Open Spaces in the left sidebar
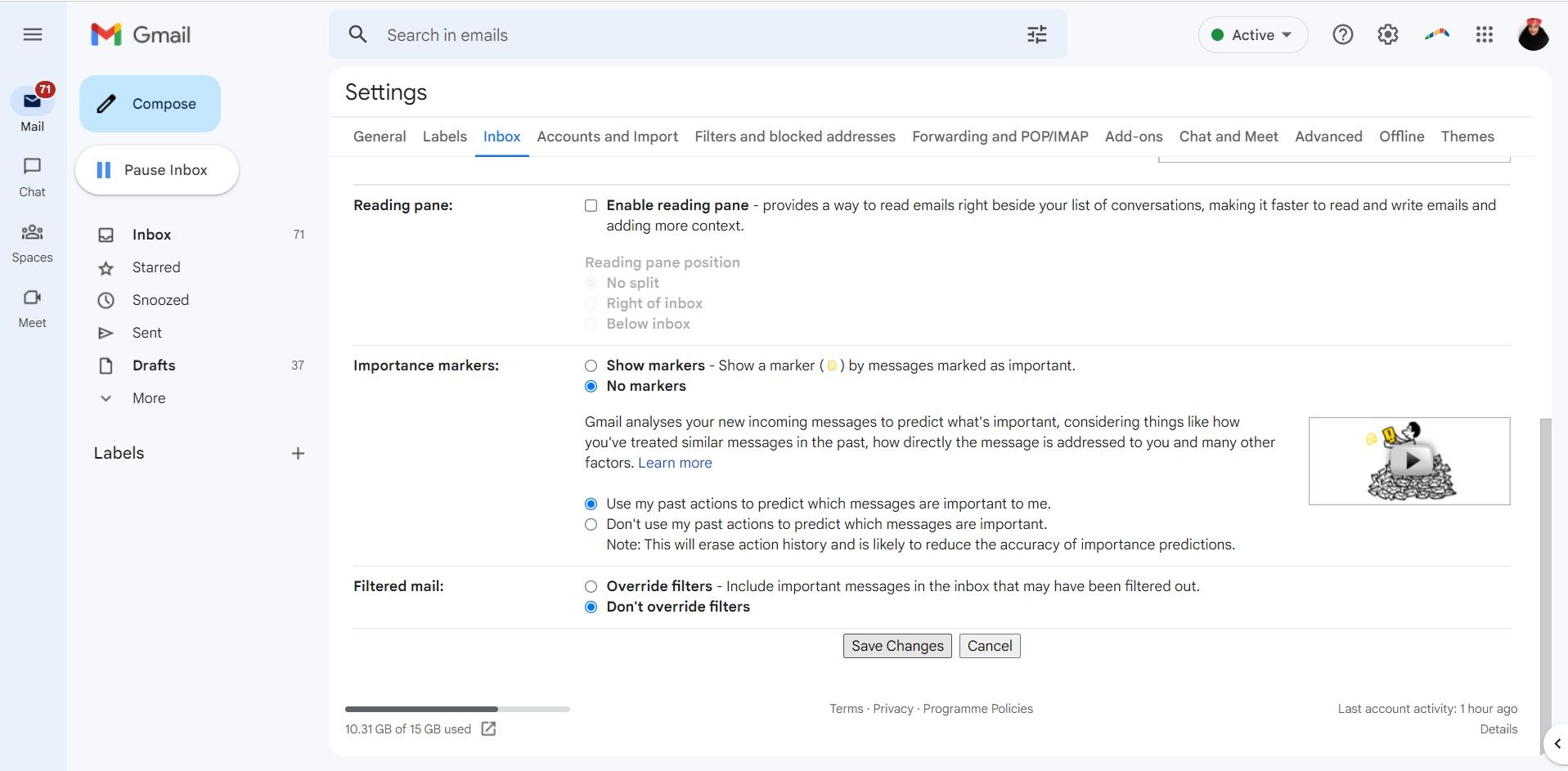The image size is (1568, 771). pos(32,242)
